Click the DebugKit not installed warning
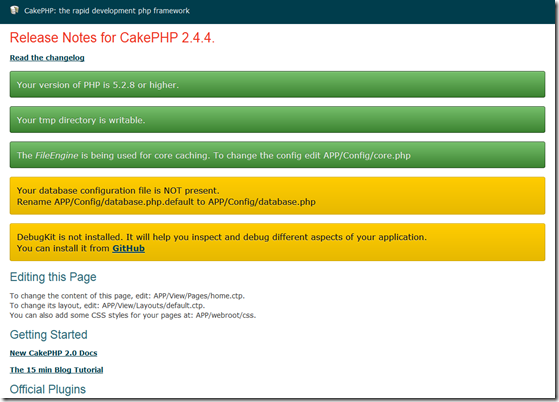 (277, 242)
